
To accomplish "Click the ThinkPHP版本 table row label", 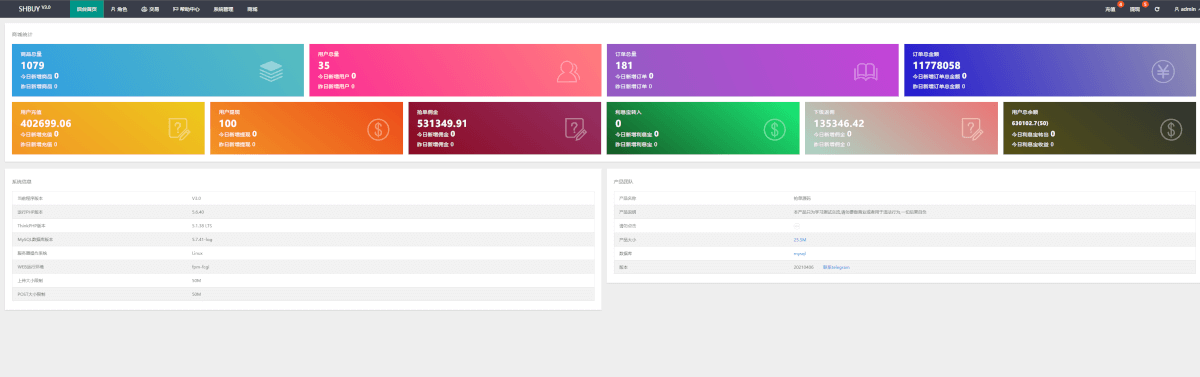I will coord(31,226).
